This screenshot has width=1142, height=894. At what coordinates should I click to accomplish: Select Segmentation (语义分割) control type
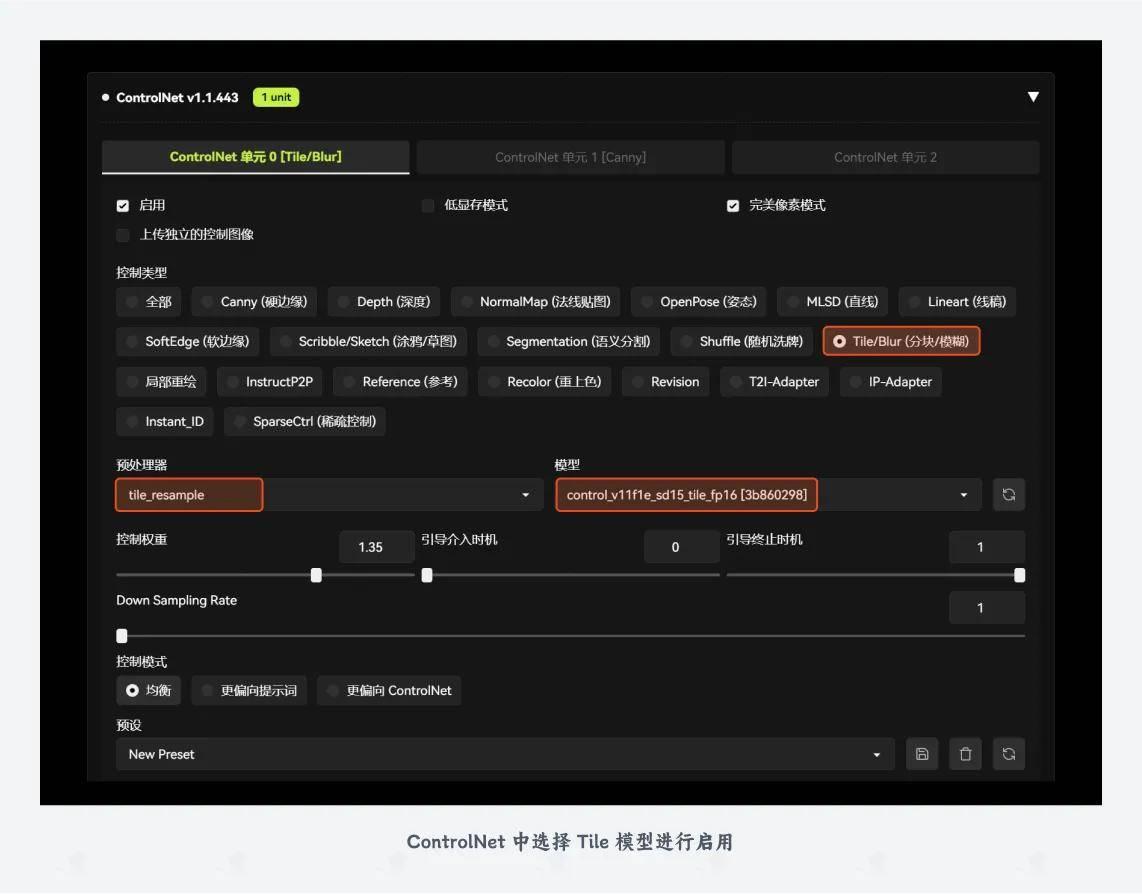point(568,342)
